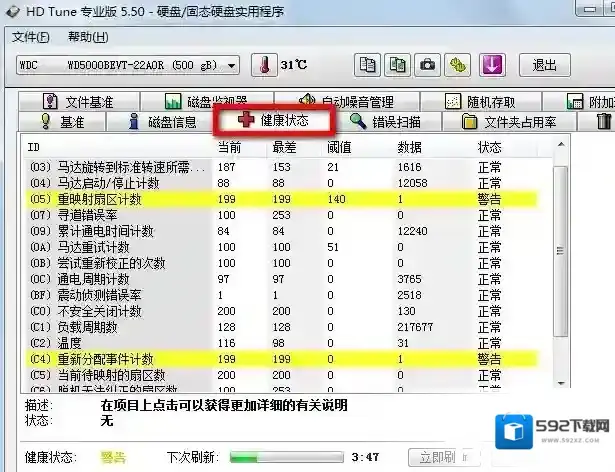The width and height of the screenshot is (615, 472).
Task: Click the list scroll down arrow
Action: tap(561, 383)
